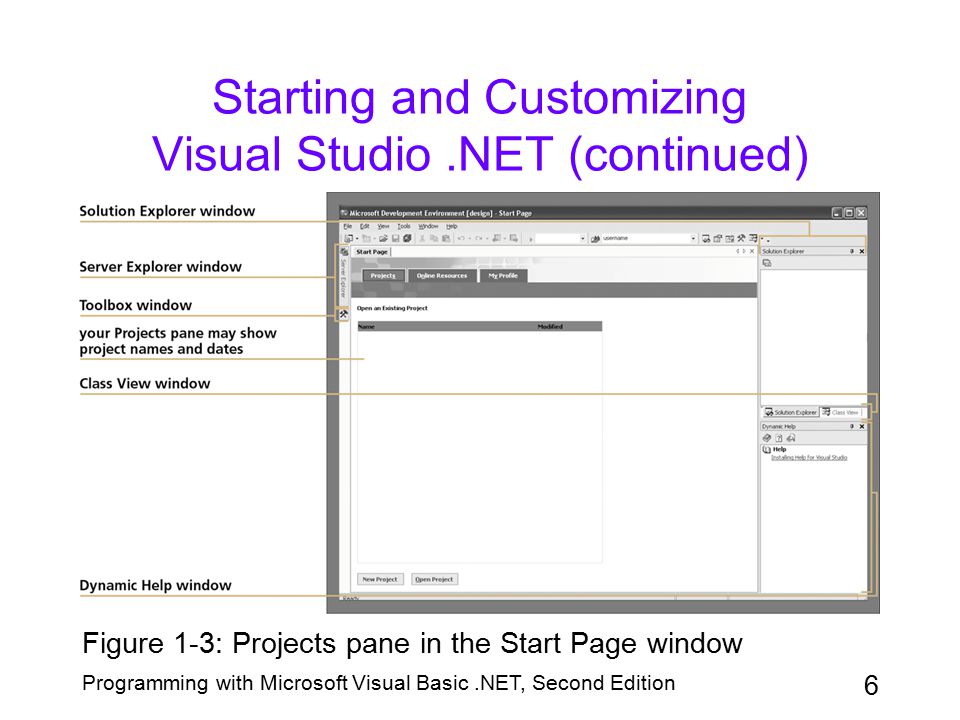Open the New Project icon's dropdown arrow

(357, 238)
